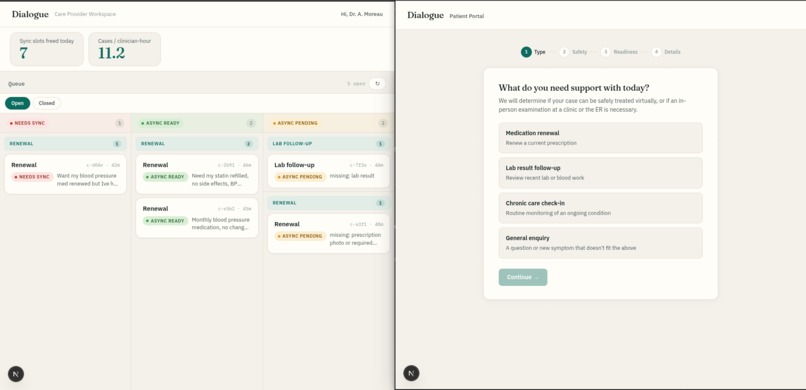Open the statin refill renewal card
The height and width of the screenshot is (390, 806).
(197, 174)
